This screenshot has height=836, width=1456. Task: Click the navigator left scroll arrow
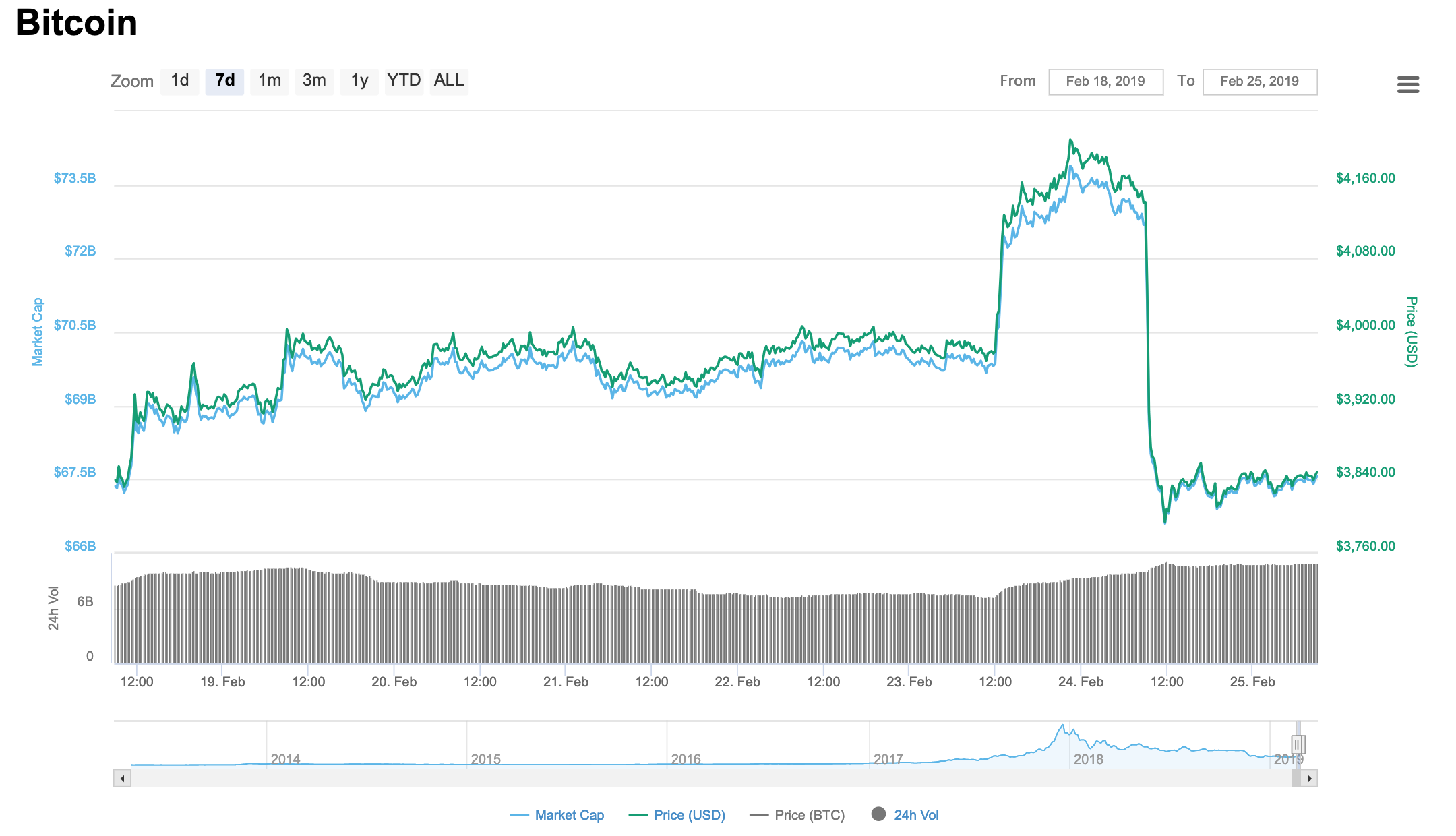click(x=122, y=779)
